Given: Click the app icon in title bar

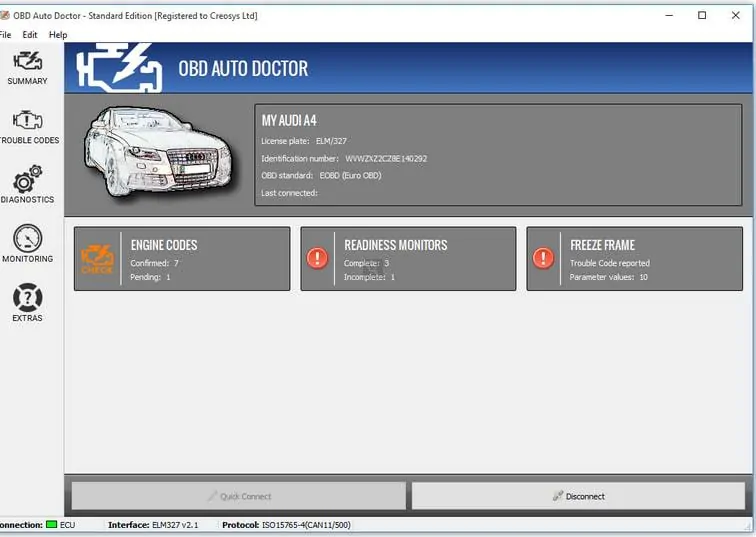Looking at the screenshot, I should tap(5, 15).
